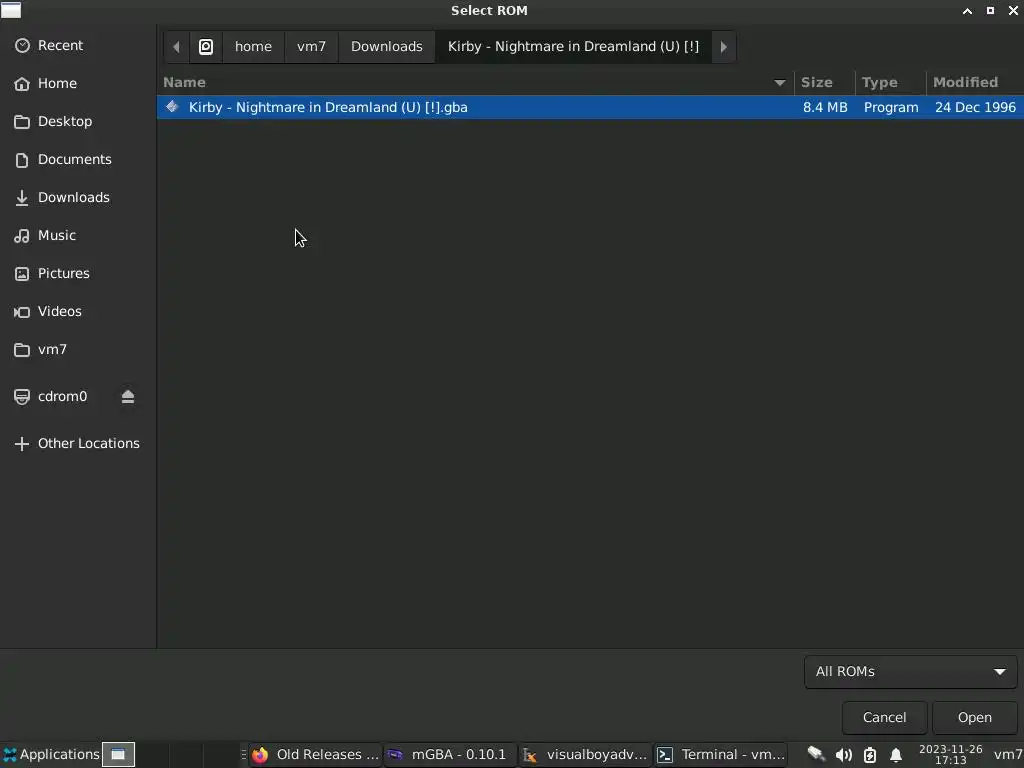Open the Applications menu in the panel
This screenshot has width=1024, height=768.
pyautogui.click(x=51, y=755)
